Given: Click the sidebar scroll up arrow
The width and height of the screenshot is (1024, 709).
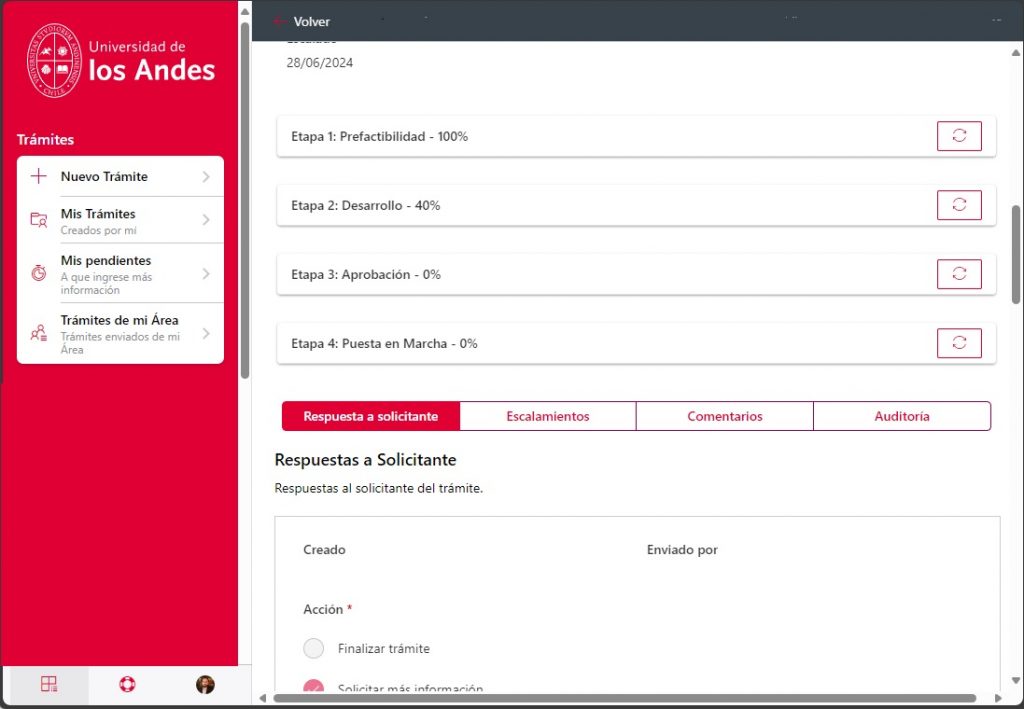Looking at the screenshot, I should [x=245, y=11].
